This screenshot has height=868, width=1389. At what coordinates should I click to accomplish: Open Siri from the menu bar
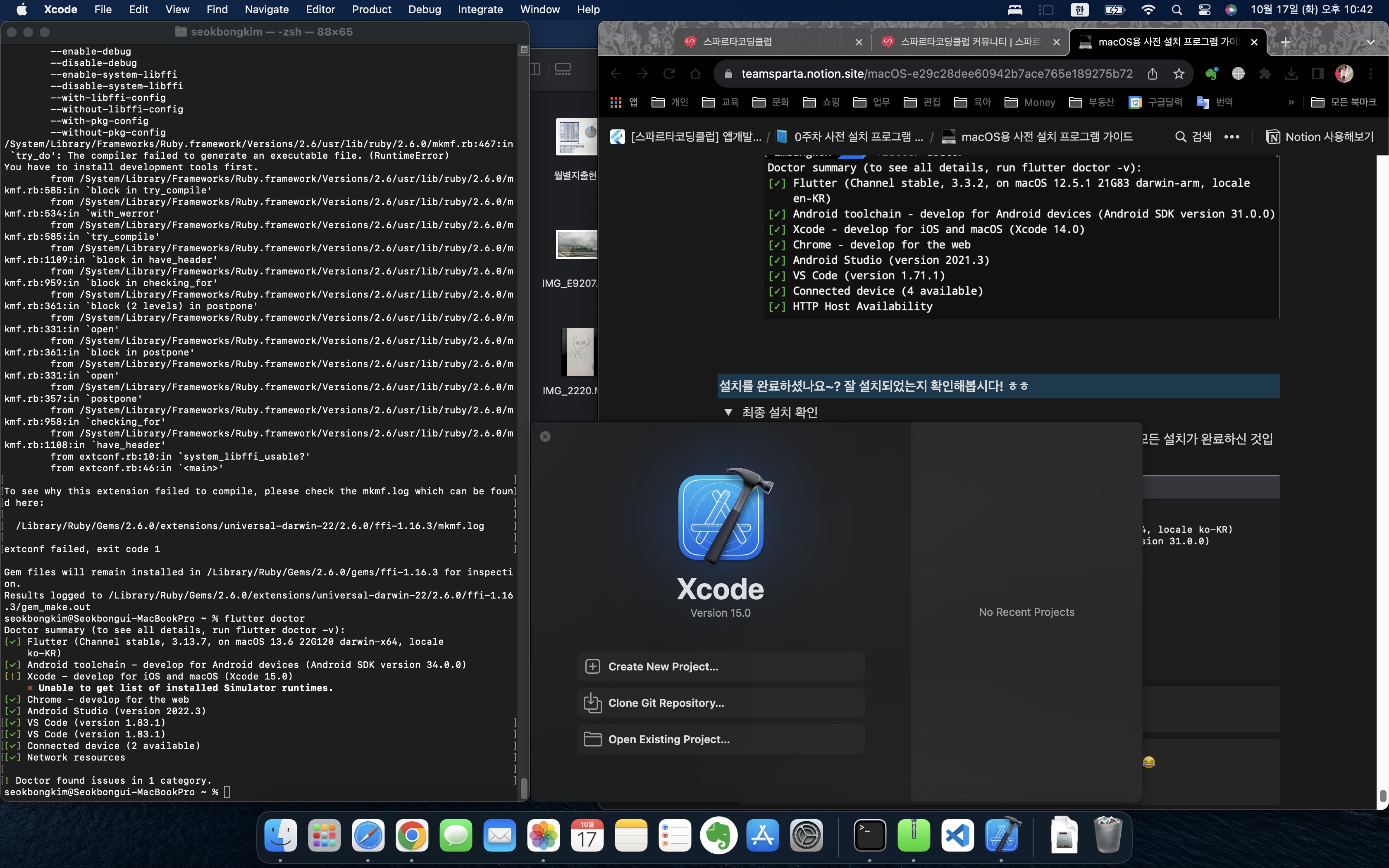click(1231, 10)
